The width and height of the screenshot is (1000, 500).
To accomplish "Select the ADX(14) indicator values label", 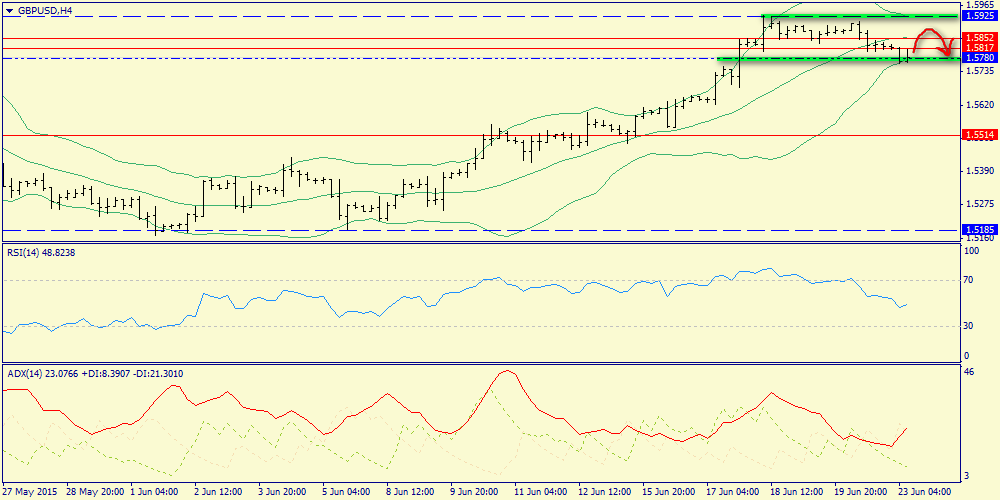I will [95, 374].
